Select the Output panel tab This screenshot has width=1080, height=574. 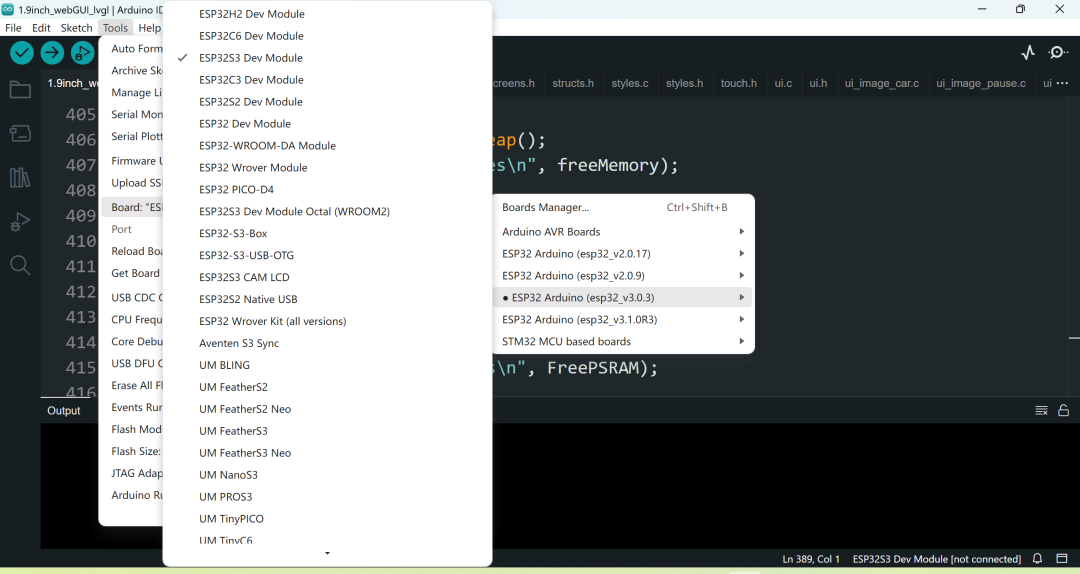pyautogui.click(x=63, y=411)
